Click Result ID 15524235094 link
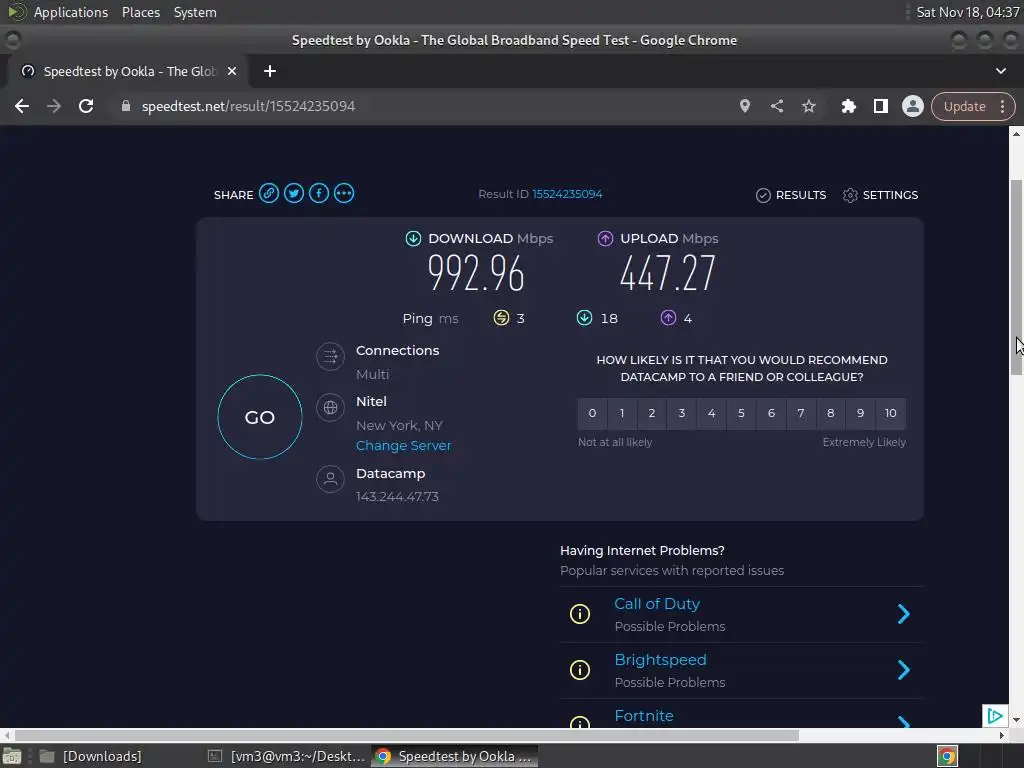This screenshot has width=1024, height=768. click(x=567, y=195)
